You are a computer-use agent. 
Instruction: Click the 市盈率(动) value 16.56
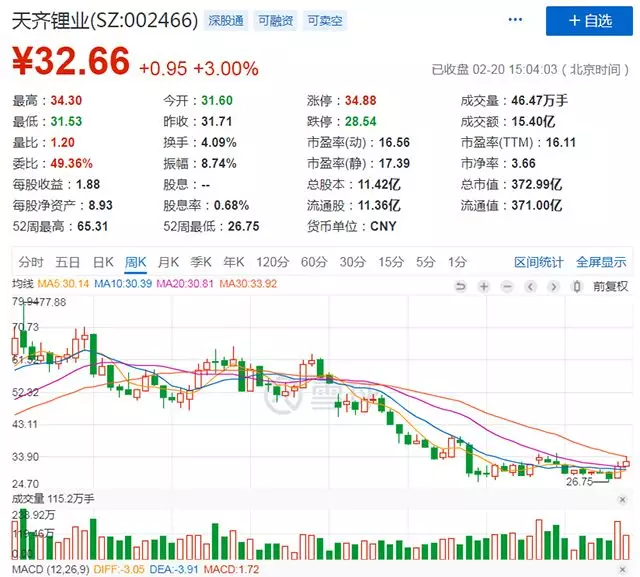point(394,142)
